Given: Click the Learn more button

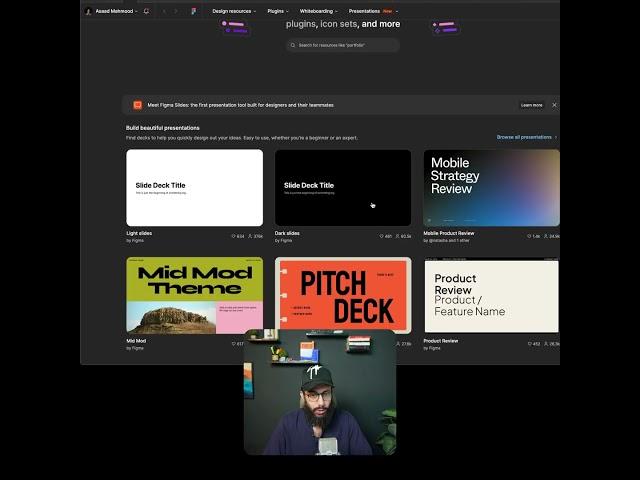Looking at the screenshot, I should (x=531, y=105).
